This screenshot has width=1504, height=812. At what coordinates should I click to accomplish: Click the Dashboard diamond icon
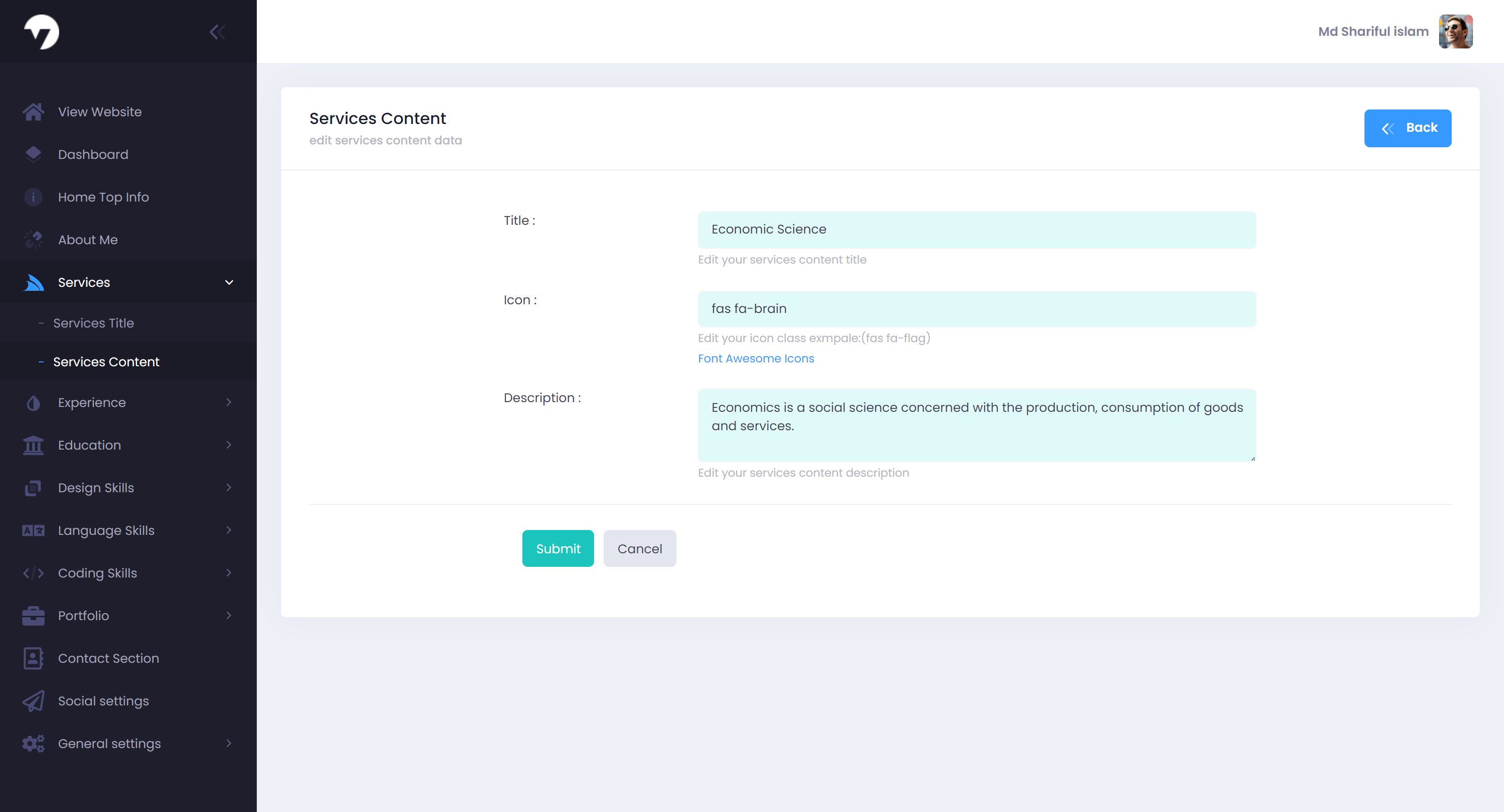[x=33, y=154]
